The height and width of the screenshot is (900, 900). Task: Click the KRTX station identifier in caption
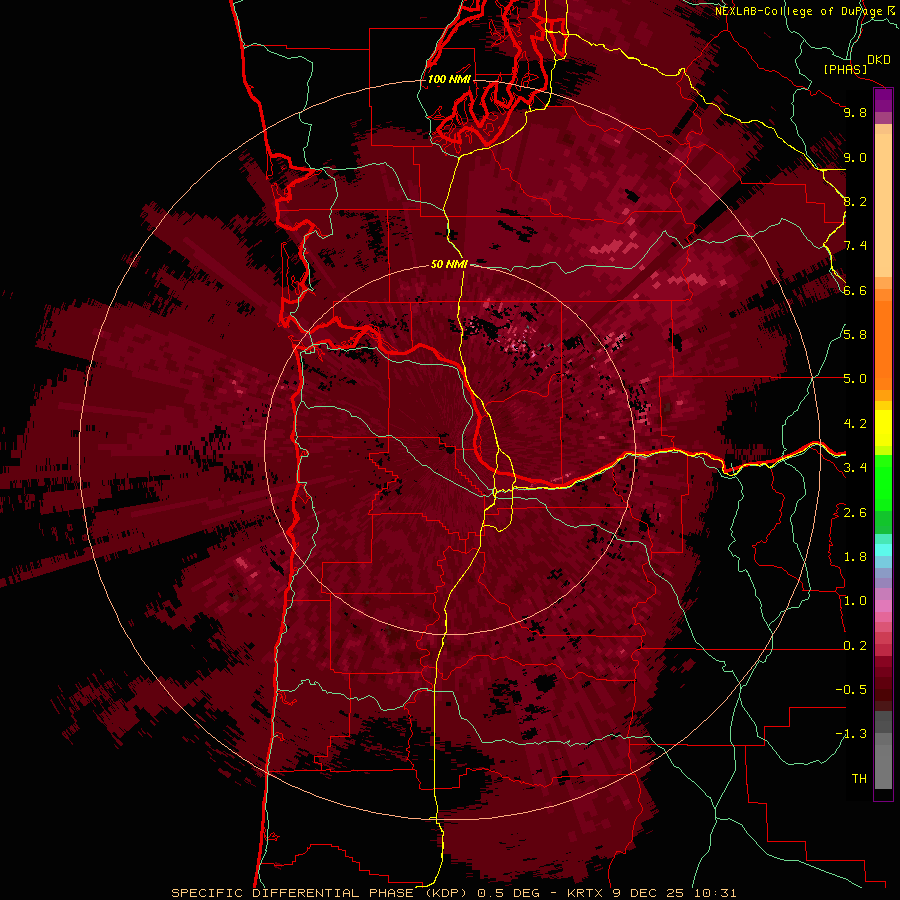click(x=585, y=893)
